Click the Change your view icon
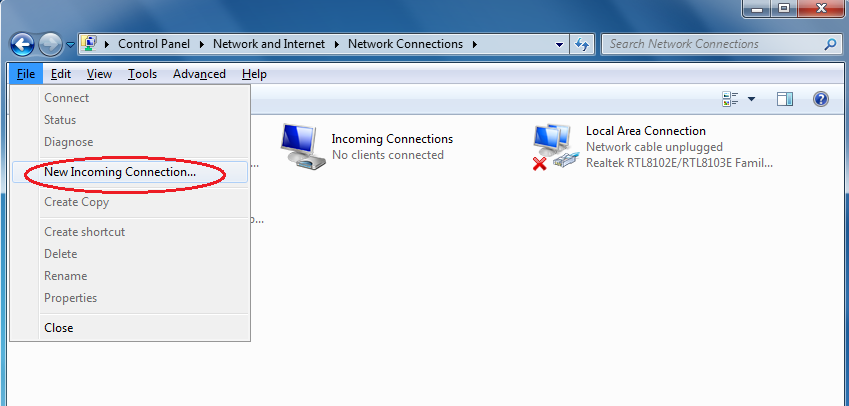Screen dimensions: 849x406 (730, 99)
